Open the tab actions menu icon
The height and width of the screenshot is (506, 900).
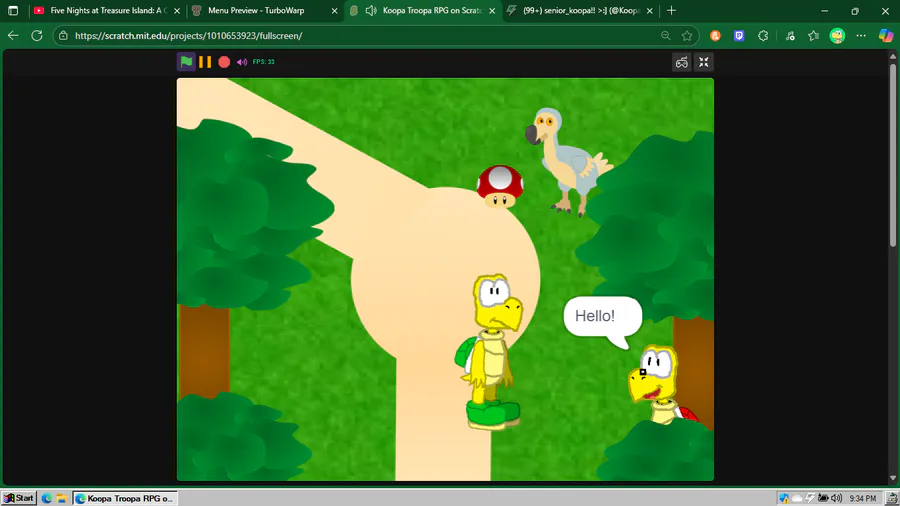point(13,10)
